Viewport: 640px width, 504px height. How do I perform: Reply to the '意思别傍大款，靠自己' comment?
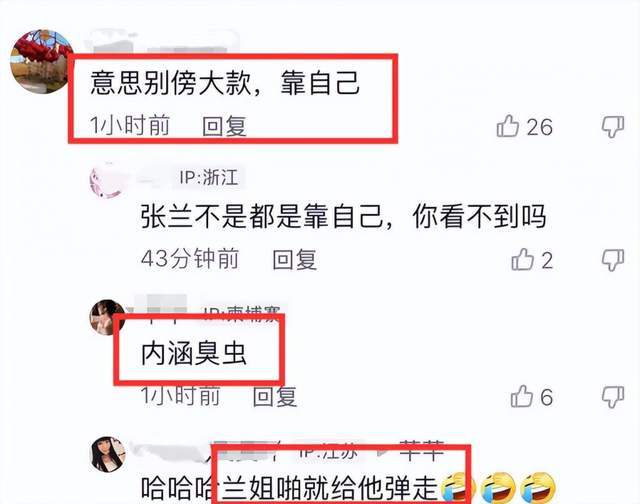(224, 126)
